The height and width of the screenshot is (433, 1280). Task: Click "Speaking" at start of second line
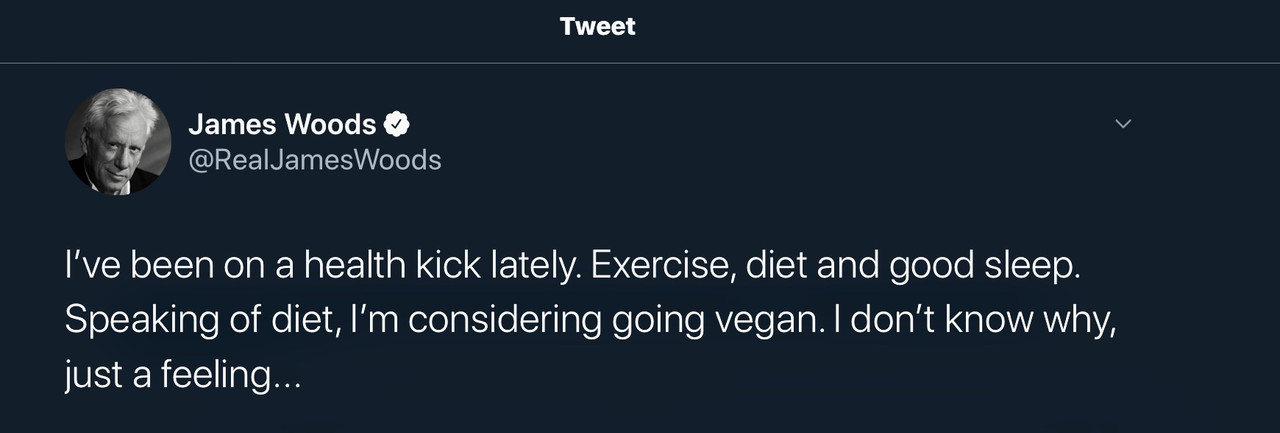(x=128, y=321)
